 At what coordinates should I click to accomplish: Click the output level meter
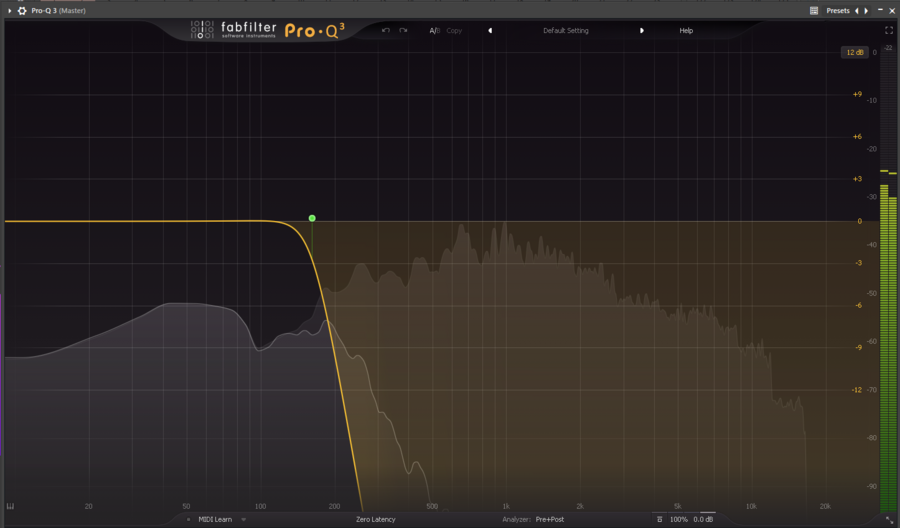click(888, 280)
